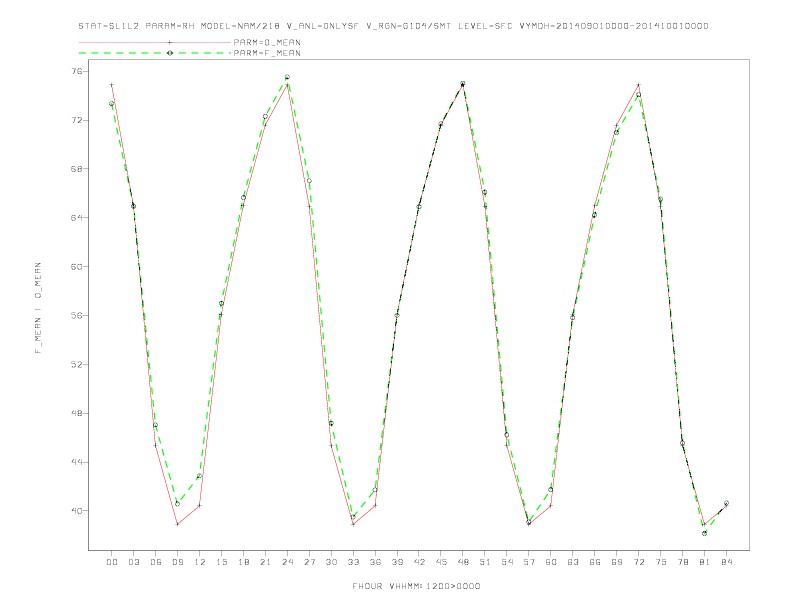Viewport: 792px width, 612px height.
Task: Click the F_MEAN circle data point at hour 12
Action: click(199, 476)
